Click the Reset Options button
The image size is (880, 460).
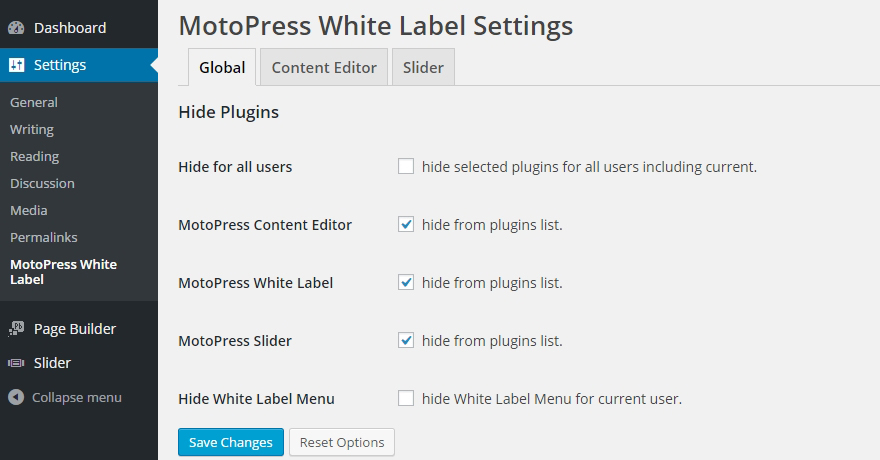pos(342,442)
